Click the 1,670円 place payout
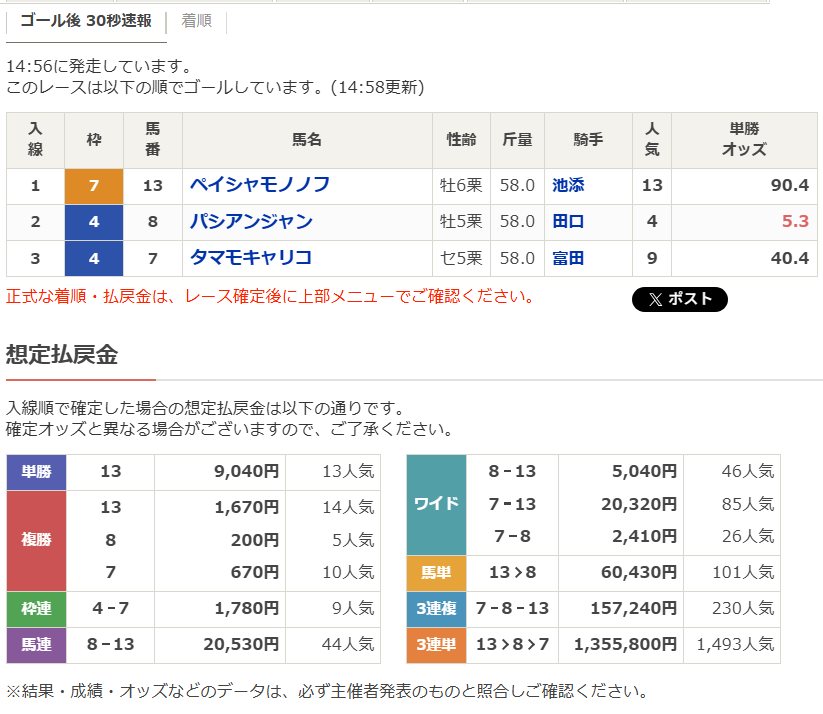Image resolution: width=823 pixels, height=714 pixels. [246, 507]
